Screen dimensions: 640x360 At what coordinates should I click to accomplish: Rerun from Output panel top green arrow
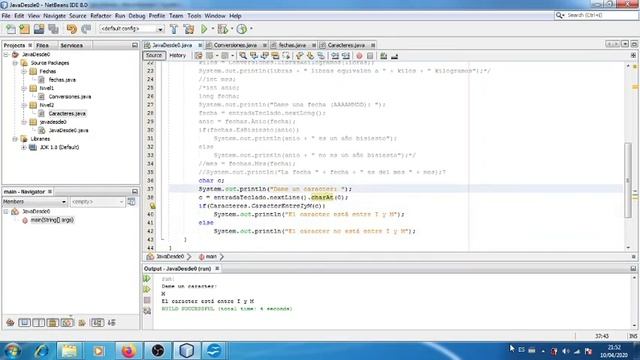147,279
